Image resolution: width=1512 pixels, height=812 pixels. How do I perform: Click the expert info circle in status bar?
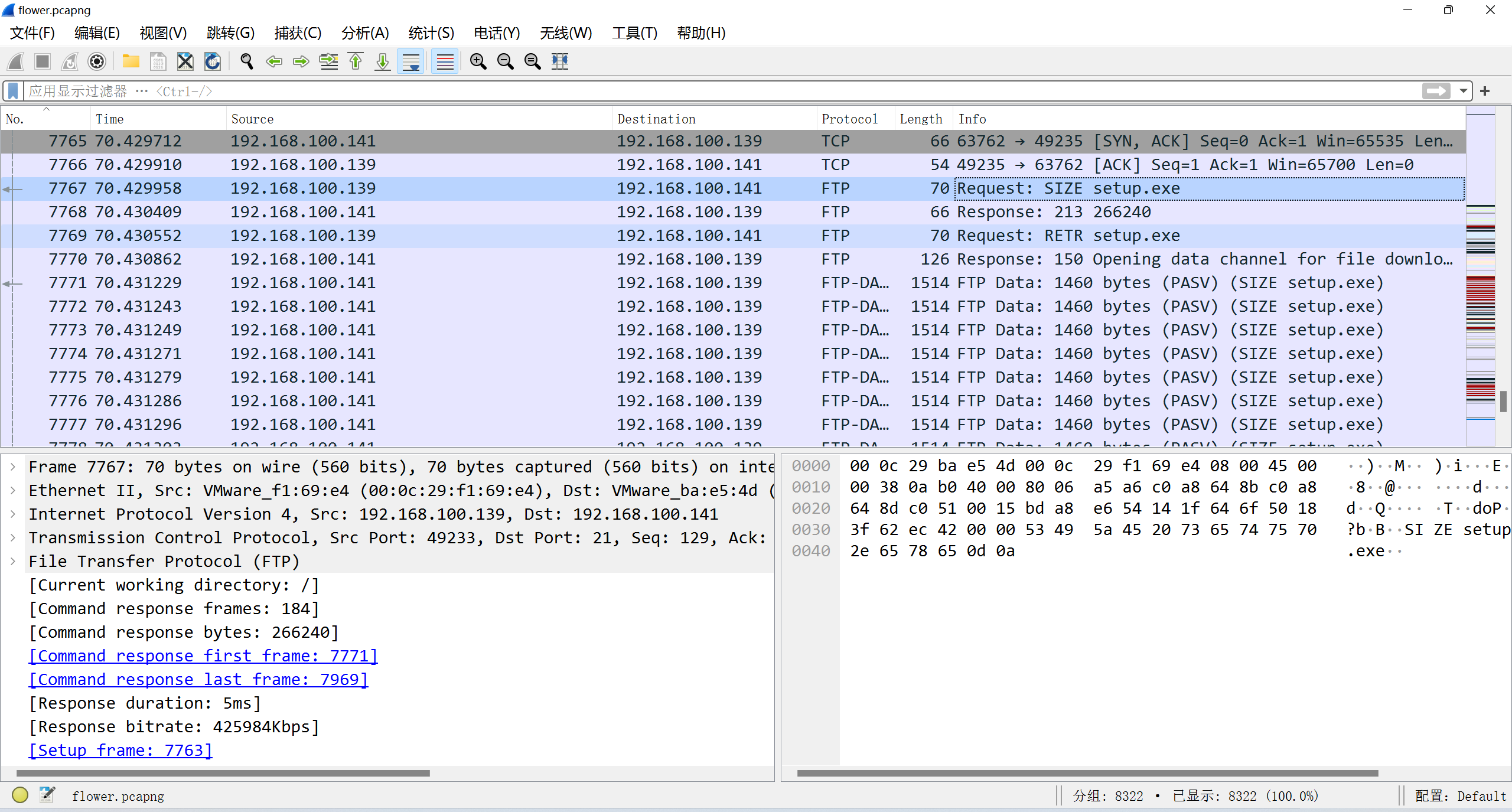tap(20, 795)
